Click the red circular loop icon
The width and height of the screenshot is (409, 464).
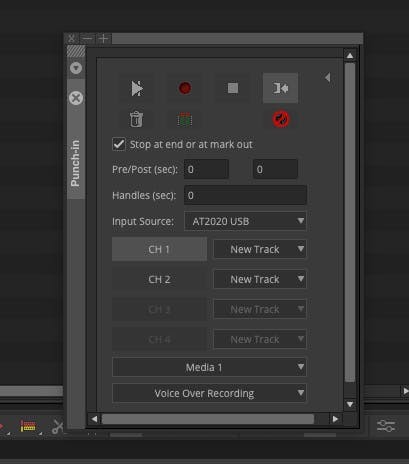coord(281,119)
